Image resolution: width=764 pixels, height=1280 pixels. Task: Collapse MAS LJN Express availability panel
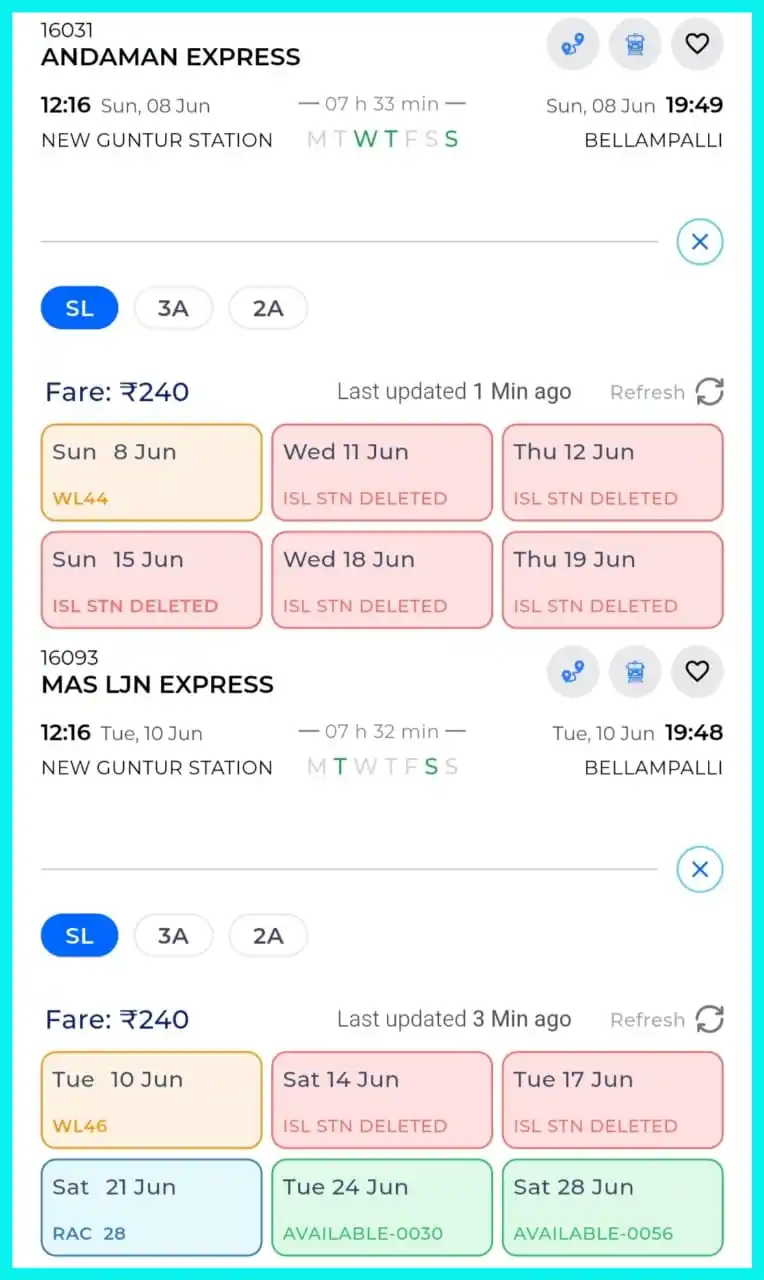click(x=700, y=869)
